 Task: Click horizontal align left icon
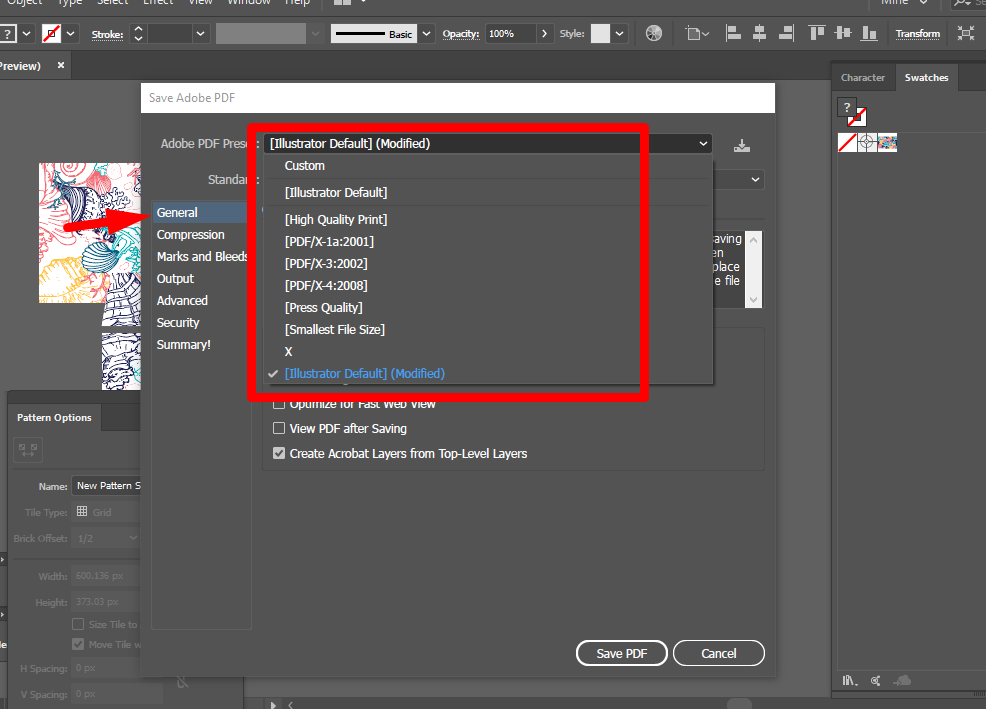733,33
